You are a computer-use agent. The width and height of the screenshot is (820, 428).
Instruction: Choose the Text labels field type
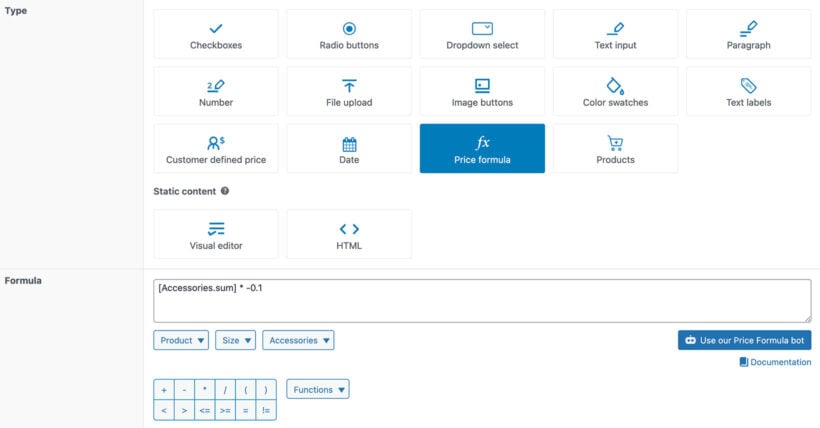[748, 91]
